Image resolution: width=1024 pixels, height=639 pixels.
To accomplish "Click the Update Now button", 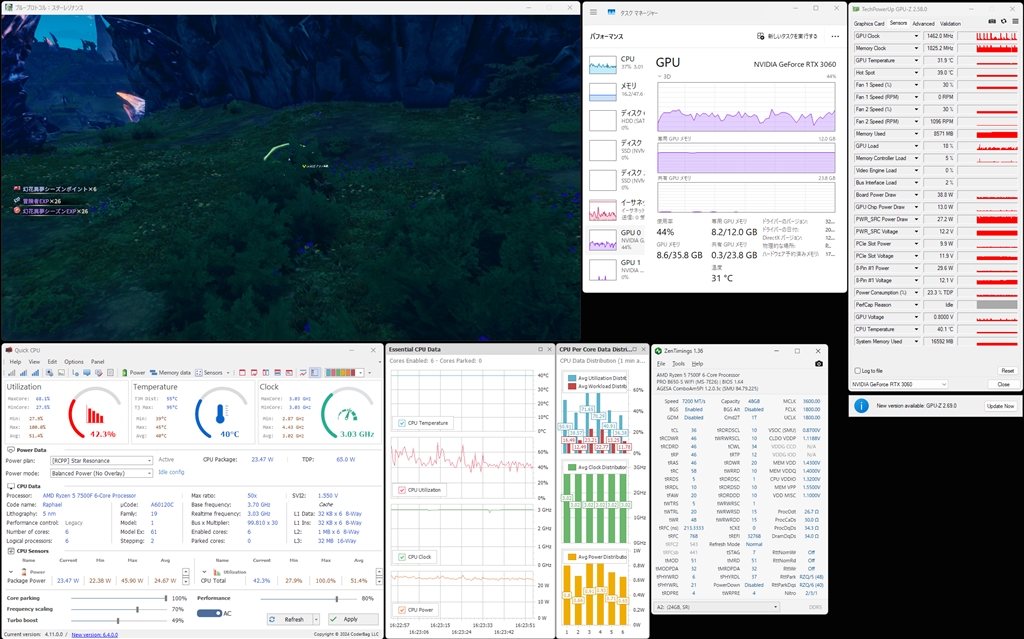I will 1000,406.
